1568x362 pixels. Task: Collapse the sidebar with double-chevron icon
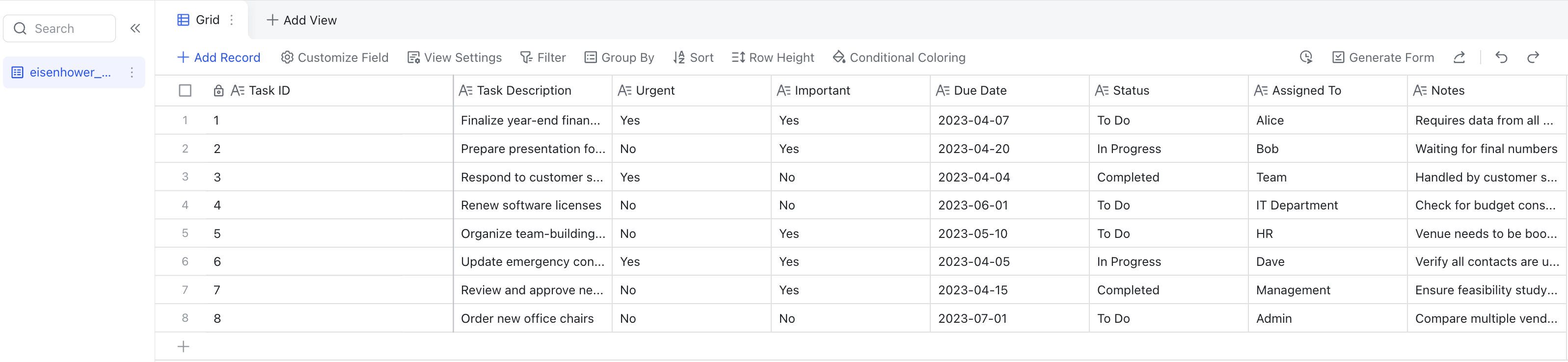pos(135,28)
